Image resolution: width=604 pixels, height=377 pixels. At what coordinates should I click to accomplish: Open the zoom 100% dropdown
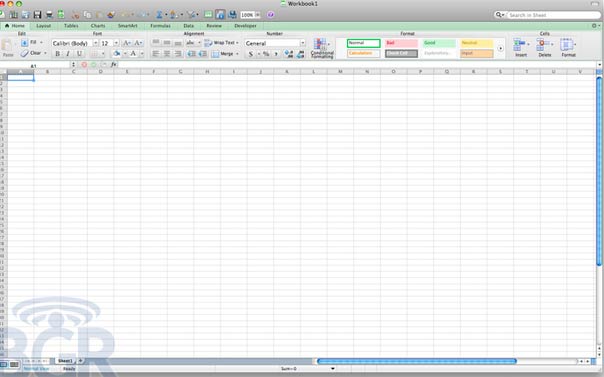(x=258, y=15)
